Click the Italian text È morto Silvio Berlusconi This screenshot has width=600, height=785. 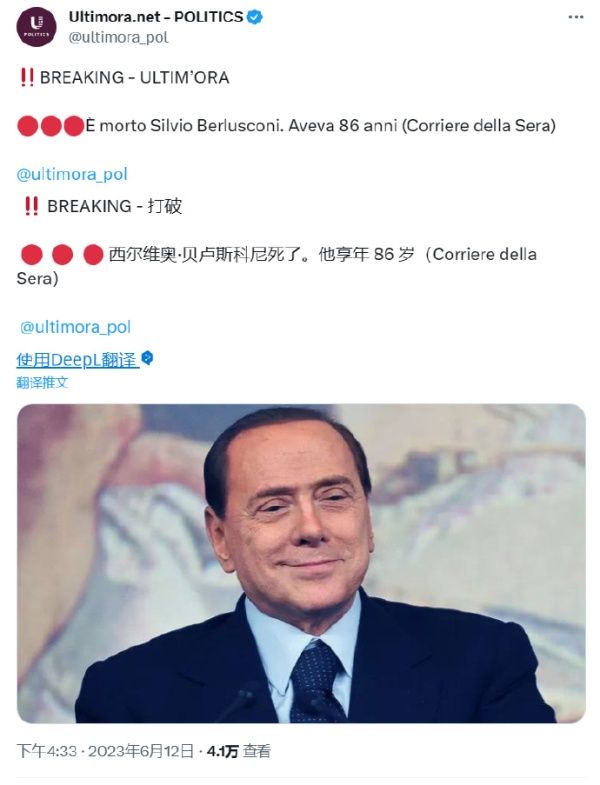coord(185,125)
